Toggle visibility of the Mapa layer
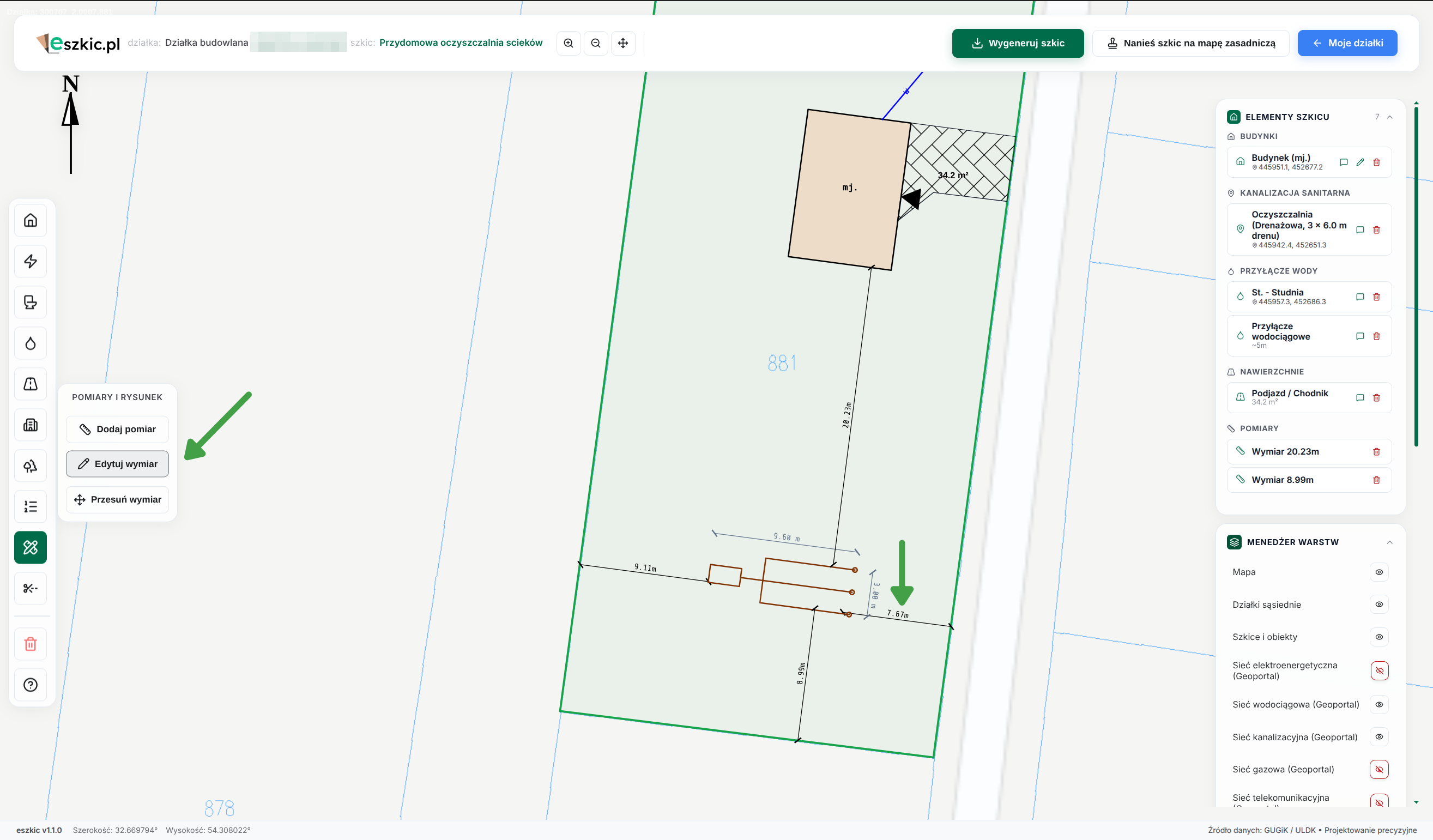This screenshot has width=1433, height=840. (1379, 572)
